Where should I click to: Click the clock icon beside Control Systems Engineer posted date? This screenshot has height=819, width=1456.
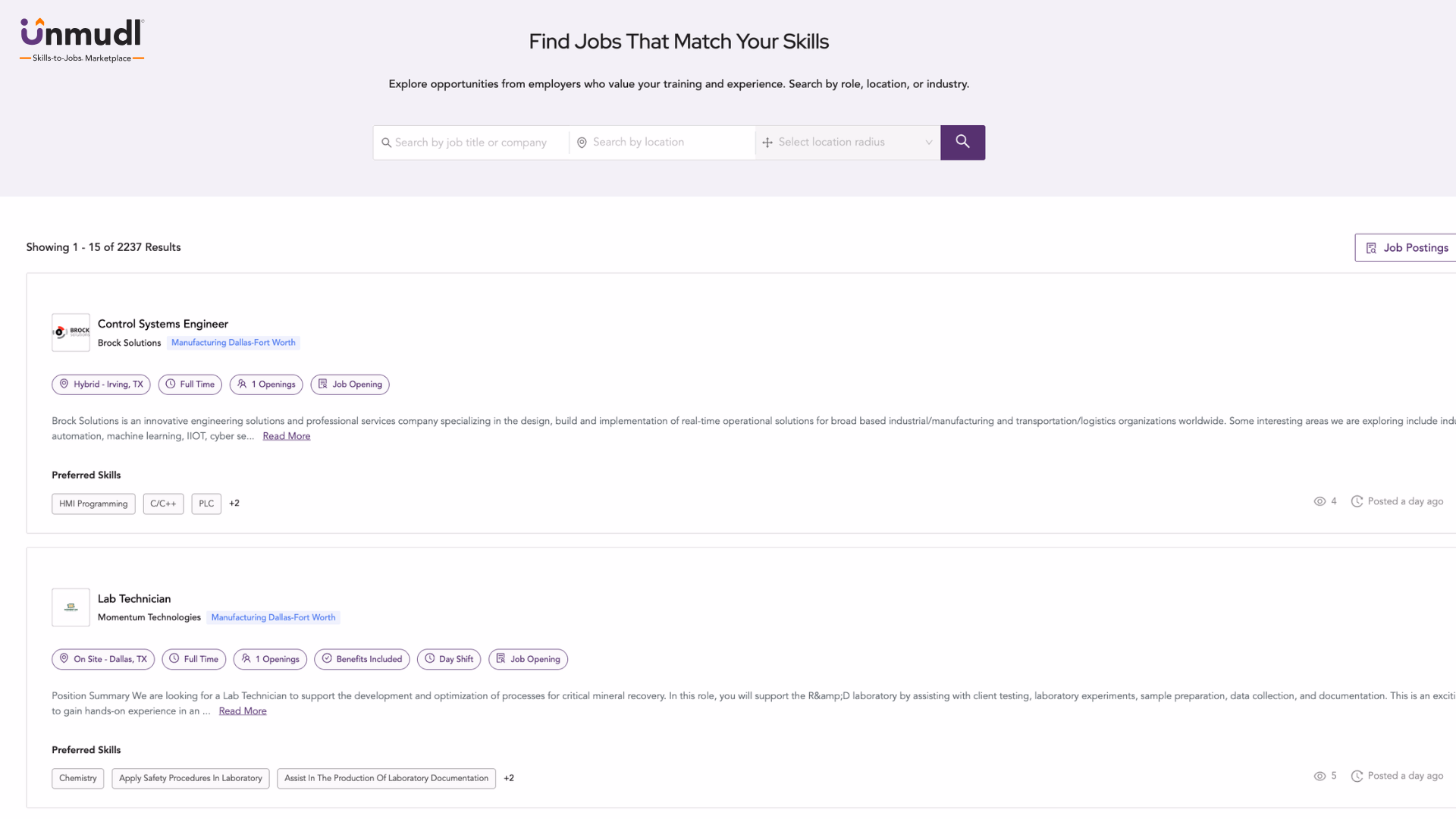[1357, 501]
